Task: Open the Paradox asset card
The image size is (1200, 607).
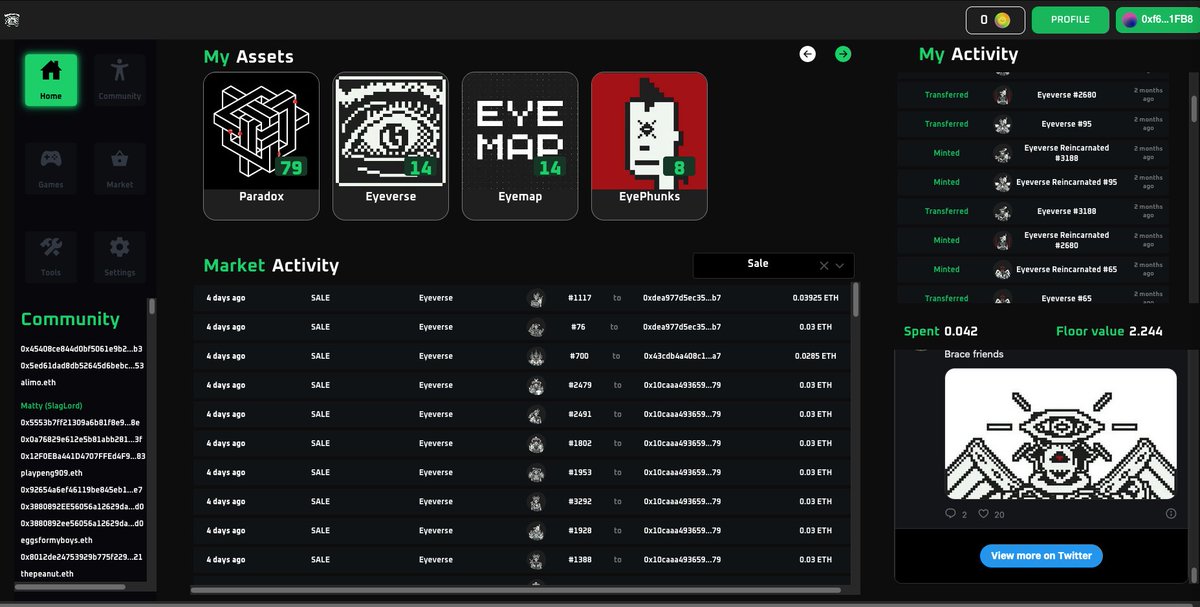Action: click(x=261, y=146)
